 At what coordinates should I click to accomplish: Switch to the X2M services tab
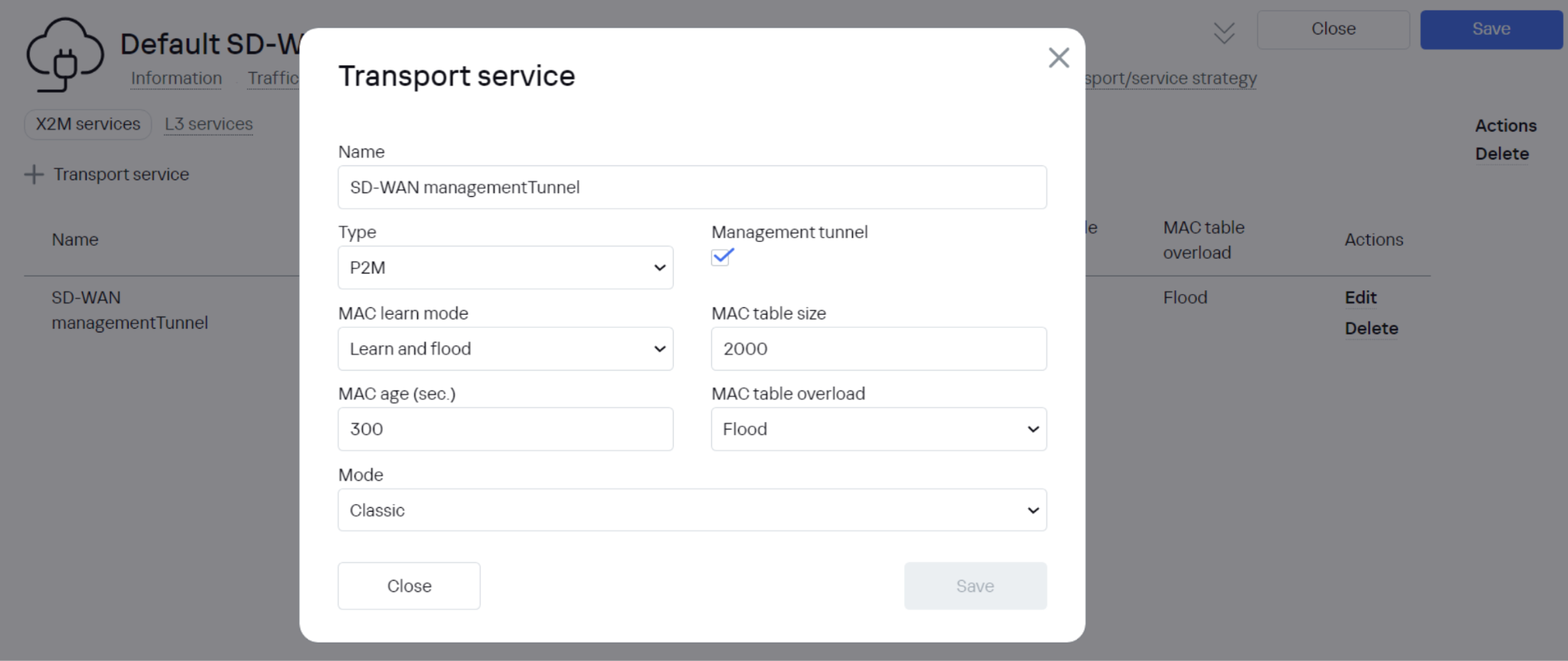click(x=88, y=124)
